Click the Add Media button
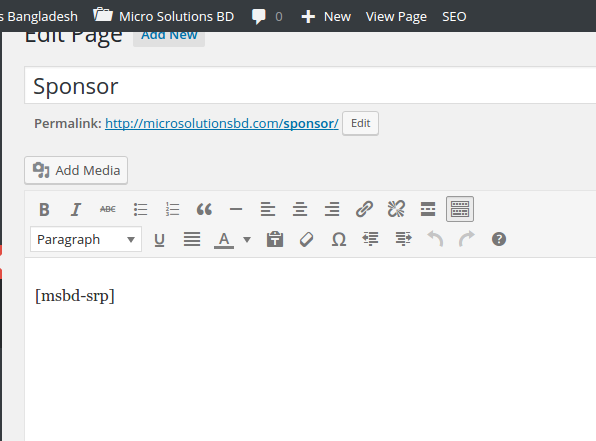Screen dimensions: 596x441 click(76, 170)
